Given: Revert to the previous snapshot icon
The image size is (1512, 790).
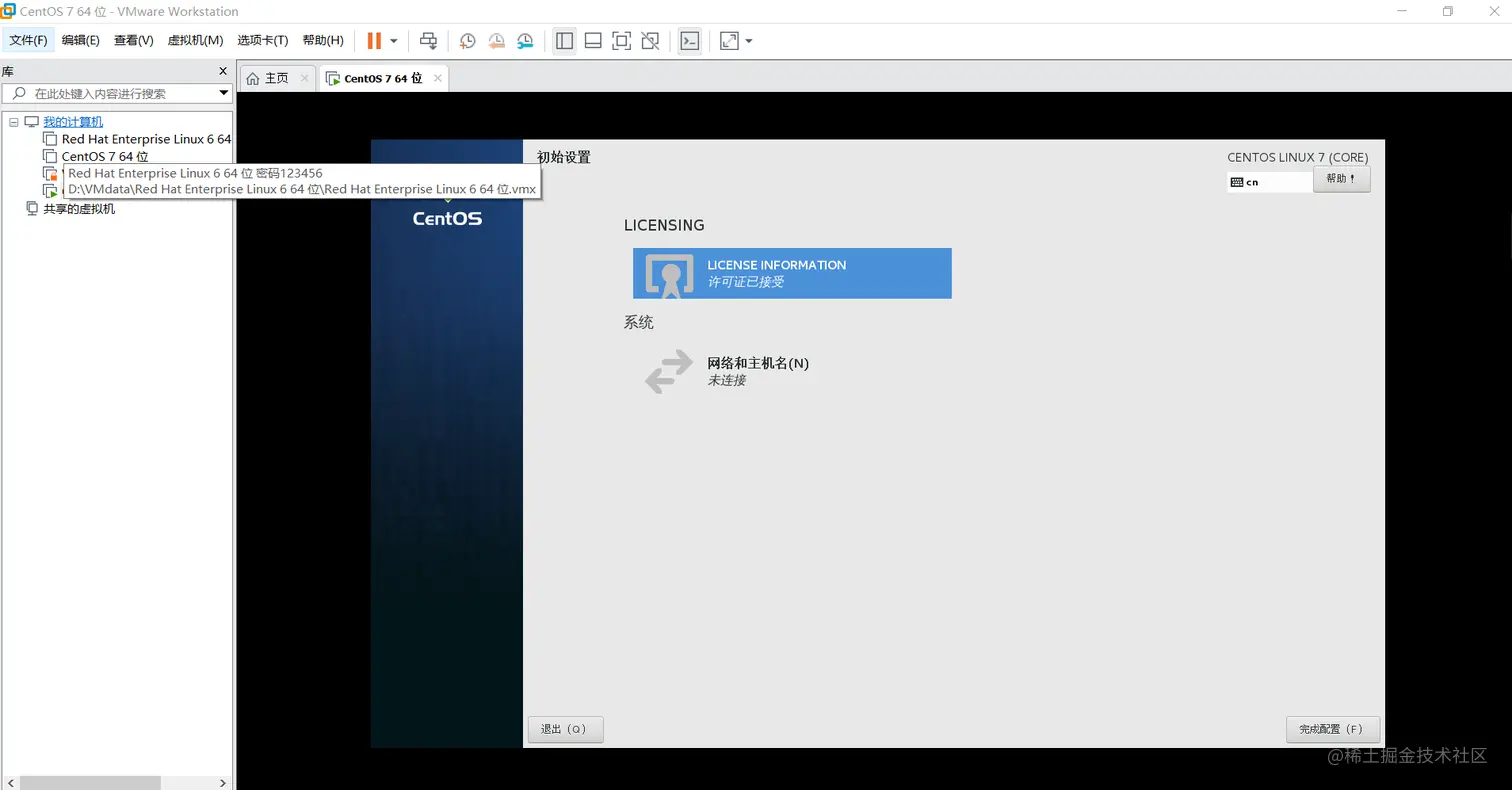Looking at the screenshot, I should click(496, 41).
